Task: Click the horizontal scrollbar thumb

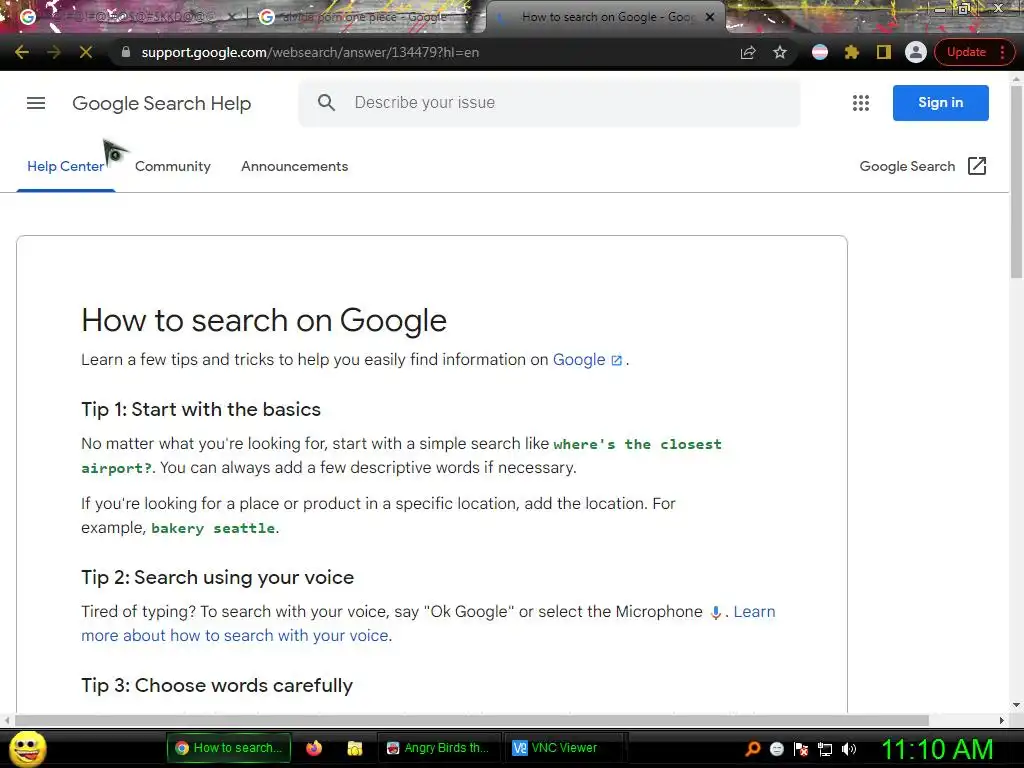Action: (472, 720)
